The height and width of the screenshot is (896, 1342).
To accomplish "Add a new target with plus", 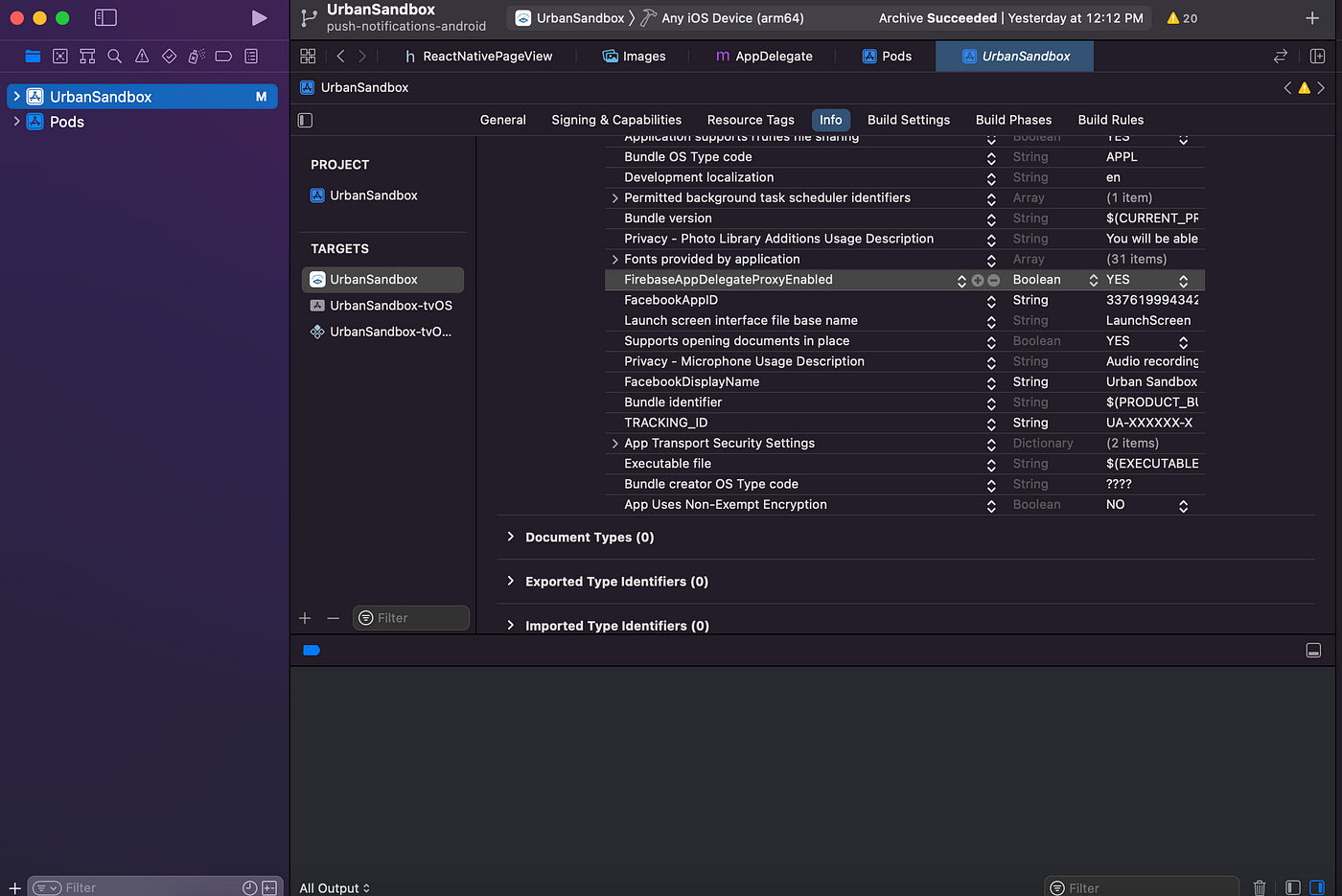I will tap(305, 618).
